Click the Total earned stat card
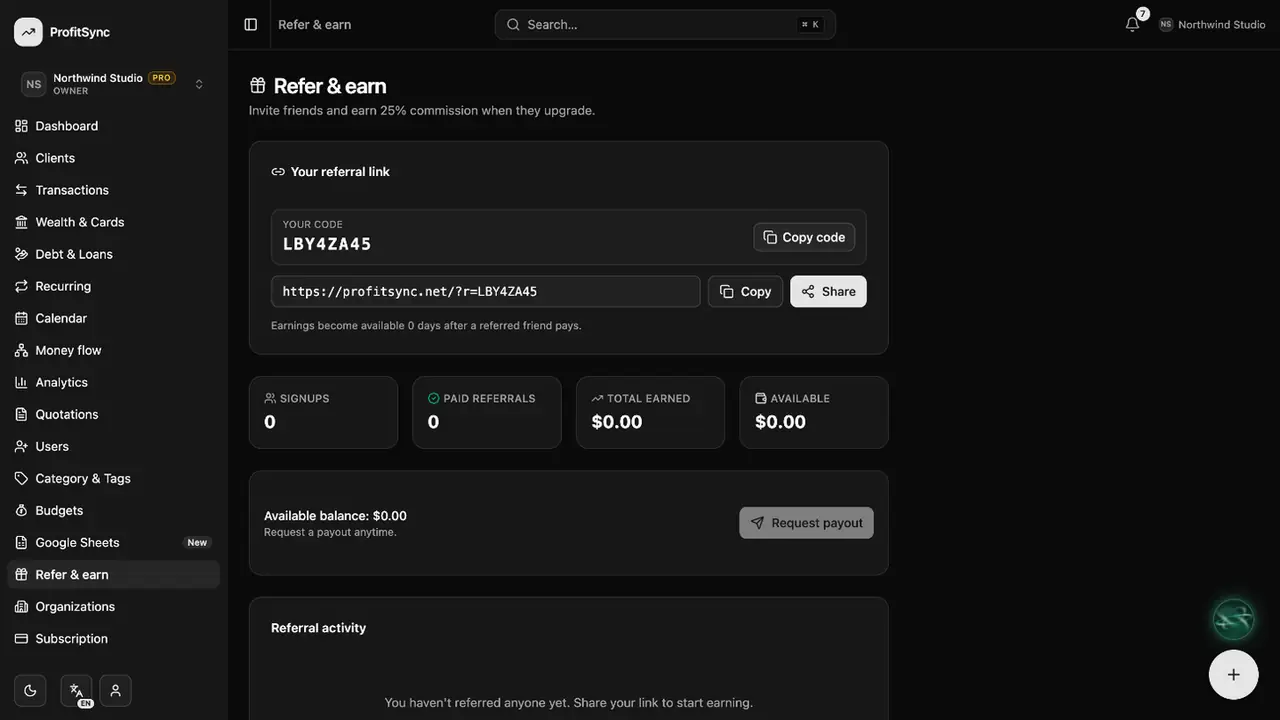Screen dimensions: 1280x720 coord(650,412)
